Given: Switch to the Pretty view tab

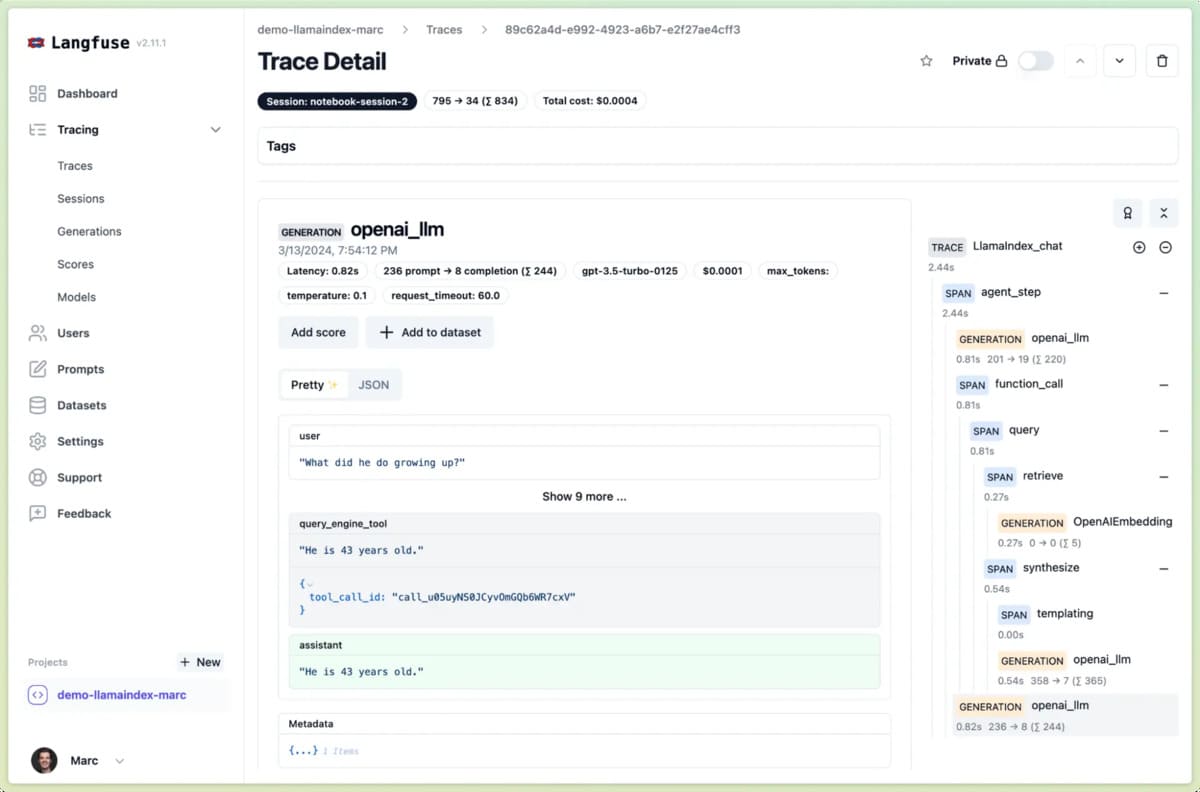Looking at the screenshot, I should (314, 385).
